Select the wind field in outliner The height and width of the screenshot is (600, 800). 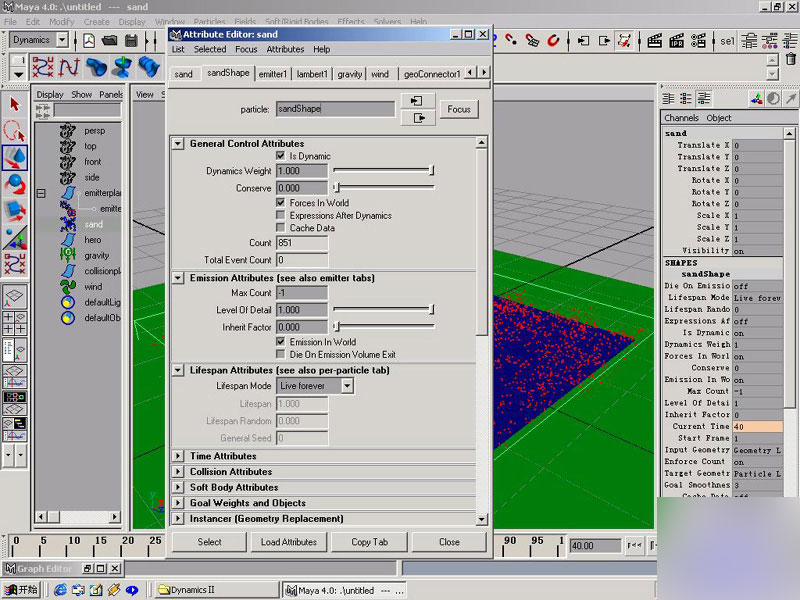[x=93, y=287]
